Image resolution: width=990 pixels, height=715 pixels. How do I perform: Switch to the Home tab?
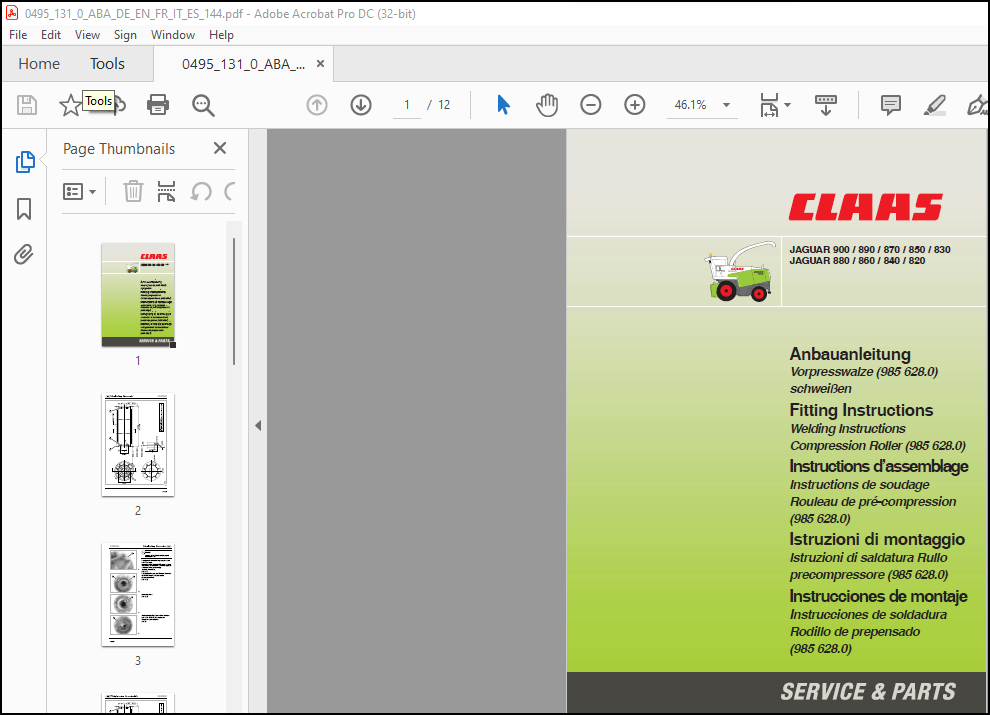[39, 64]
